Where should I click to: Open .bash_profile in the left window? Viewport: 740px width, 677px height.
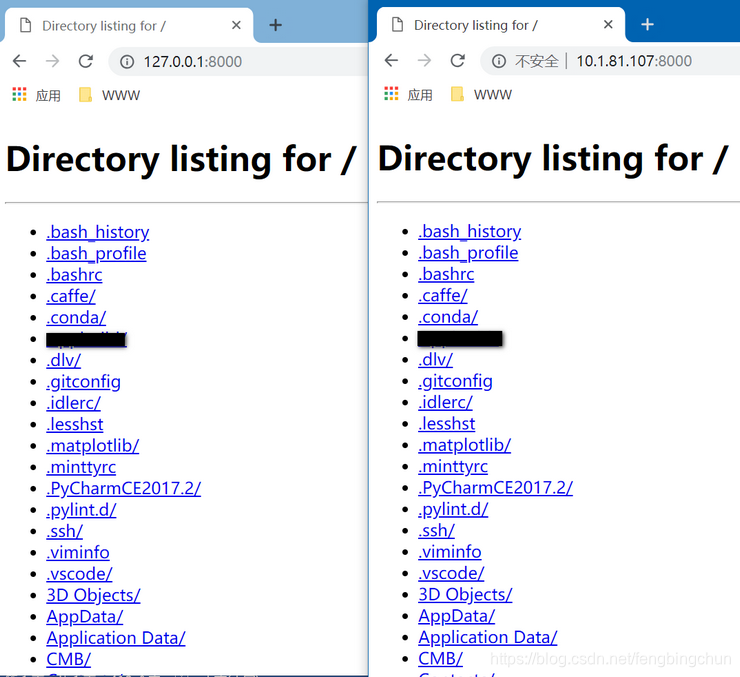96,254
